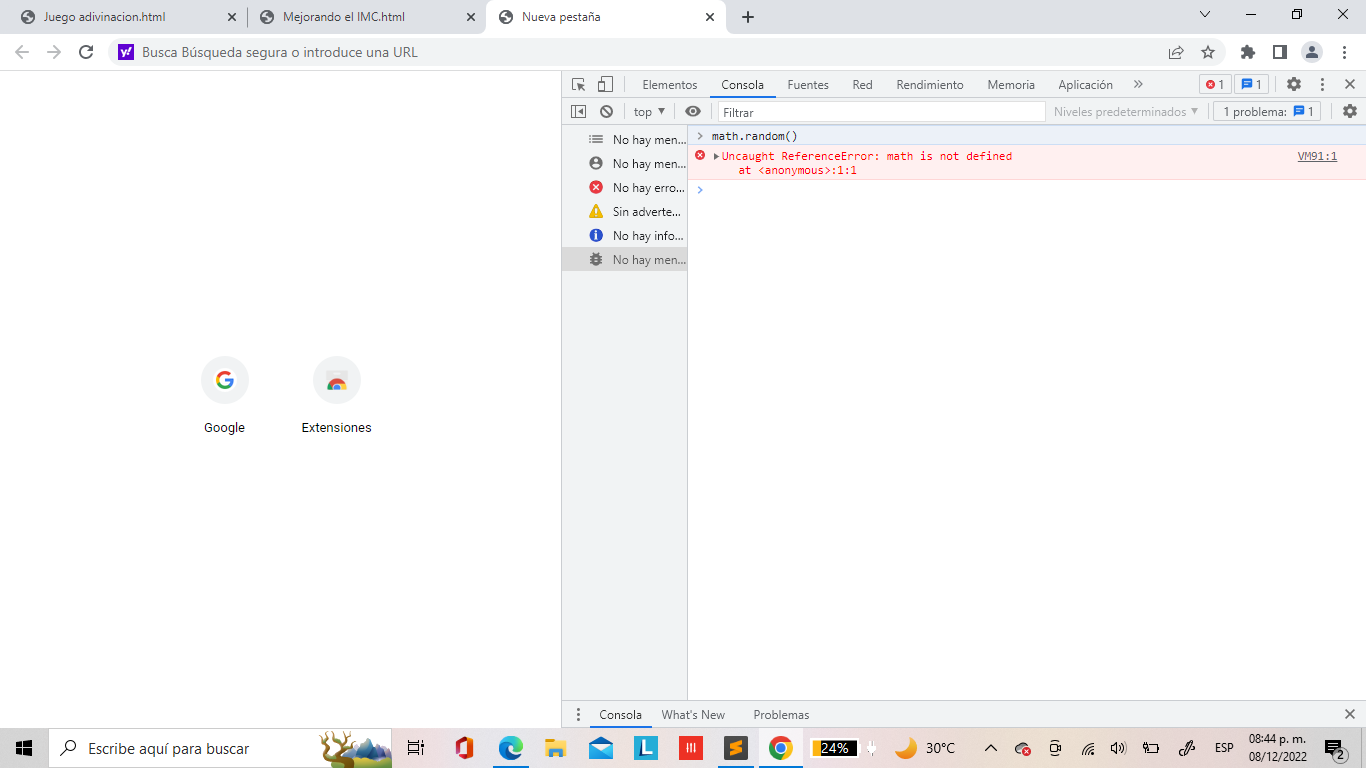Show hidden system tray icons
This screenshot has width=1366, height=768.
pyautogui.click(x=991, y=748)
